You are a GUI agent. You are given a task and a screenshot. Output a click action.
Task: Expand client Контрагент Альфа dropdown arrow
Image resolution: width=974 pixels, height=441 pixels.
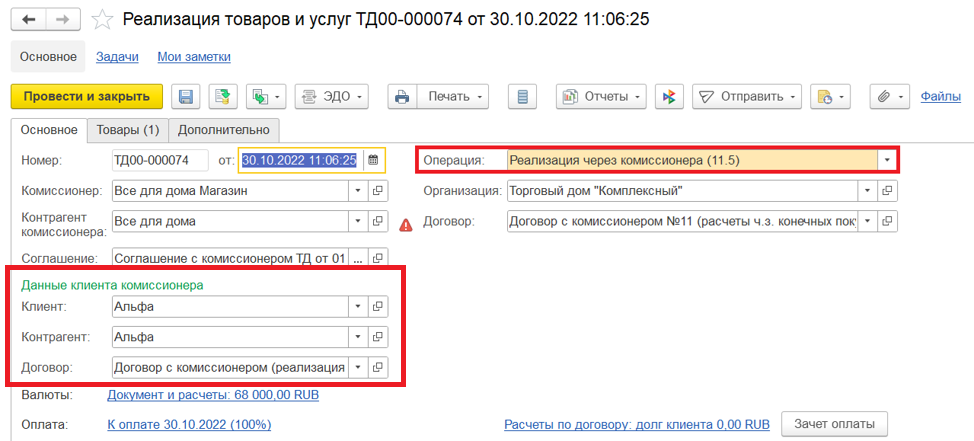[x=358, y=337]
